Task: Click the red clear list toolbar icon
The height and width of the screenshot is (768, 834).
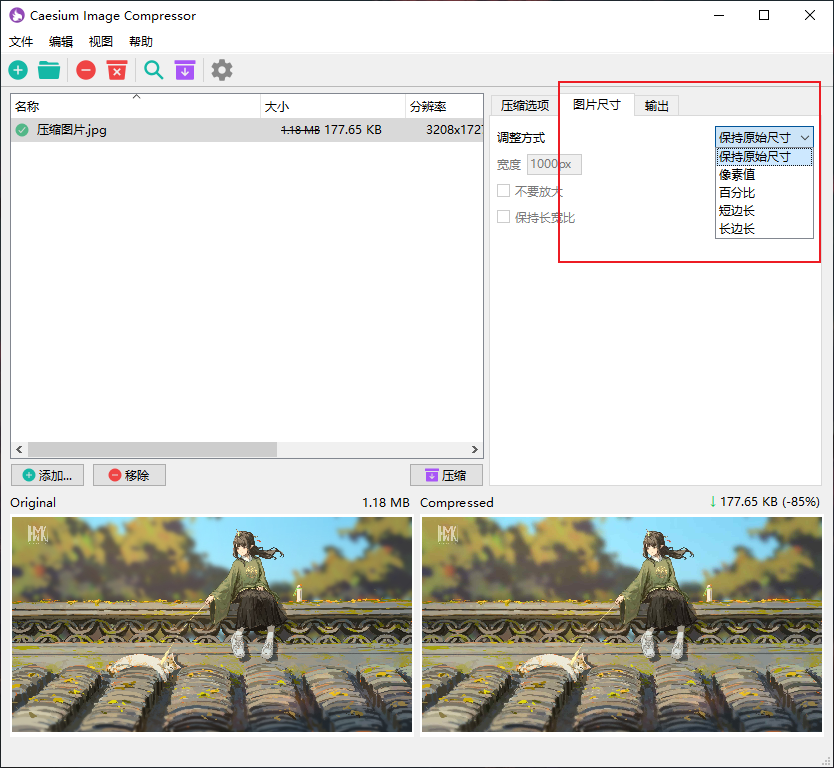Action: coord(117,70)
